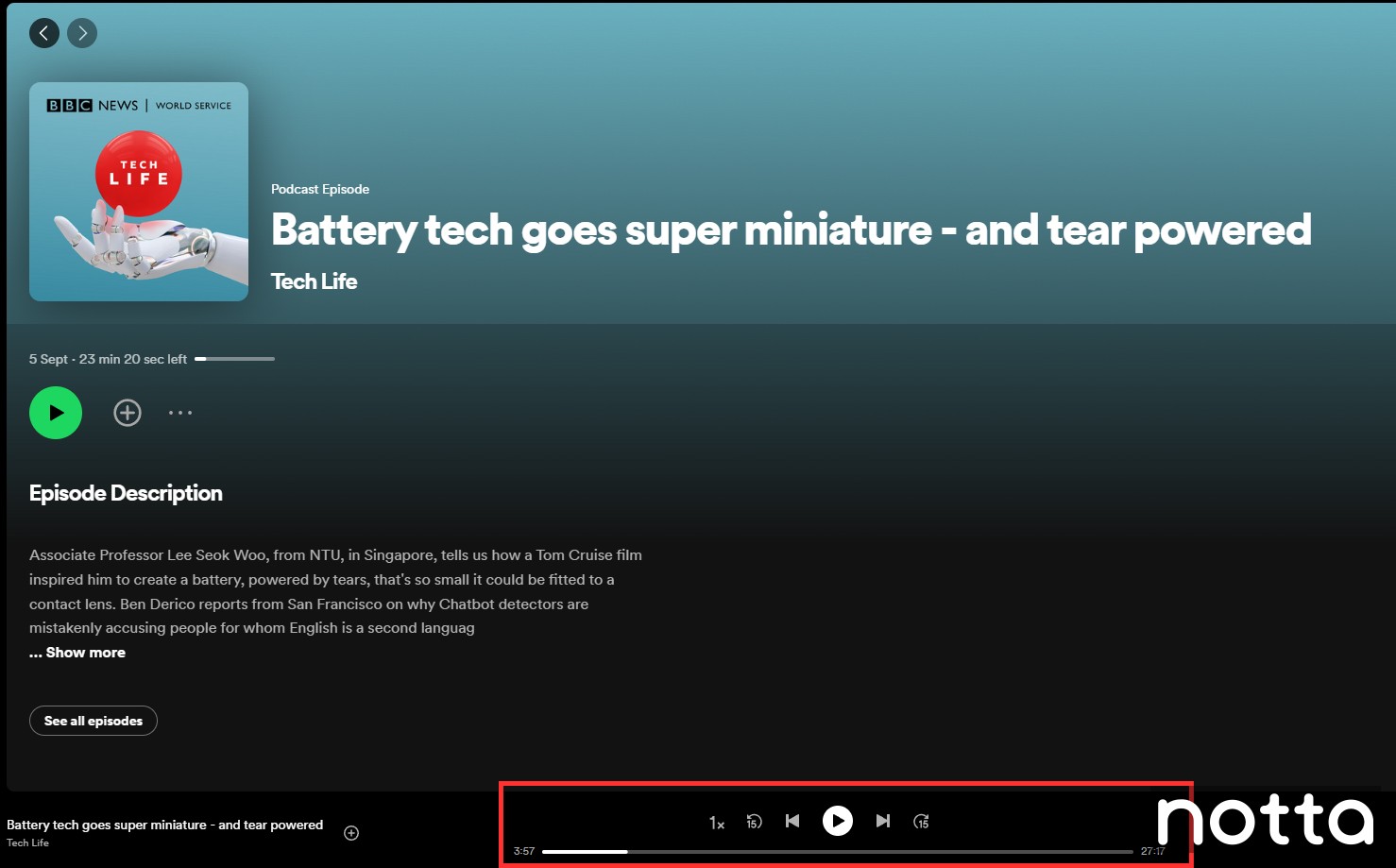Image resolution: width=1396 pixels, height=868 pixels.
Task: Click the '5 Sept · 23 min 20 sec left' text
Action: click(109, 359)
